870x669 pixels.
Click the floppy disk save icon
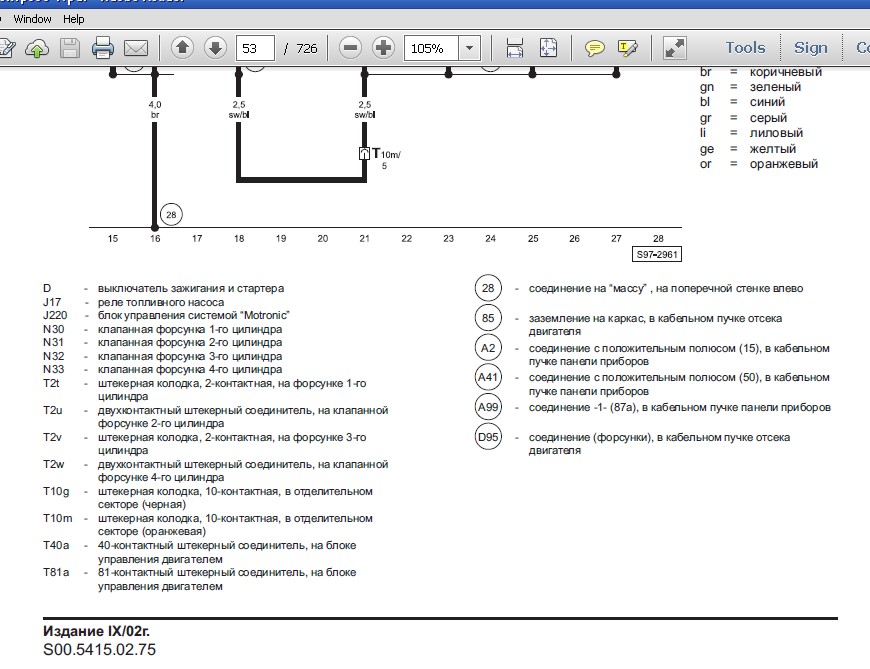(70, 48)
